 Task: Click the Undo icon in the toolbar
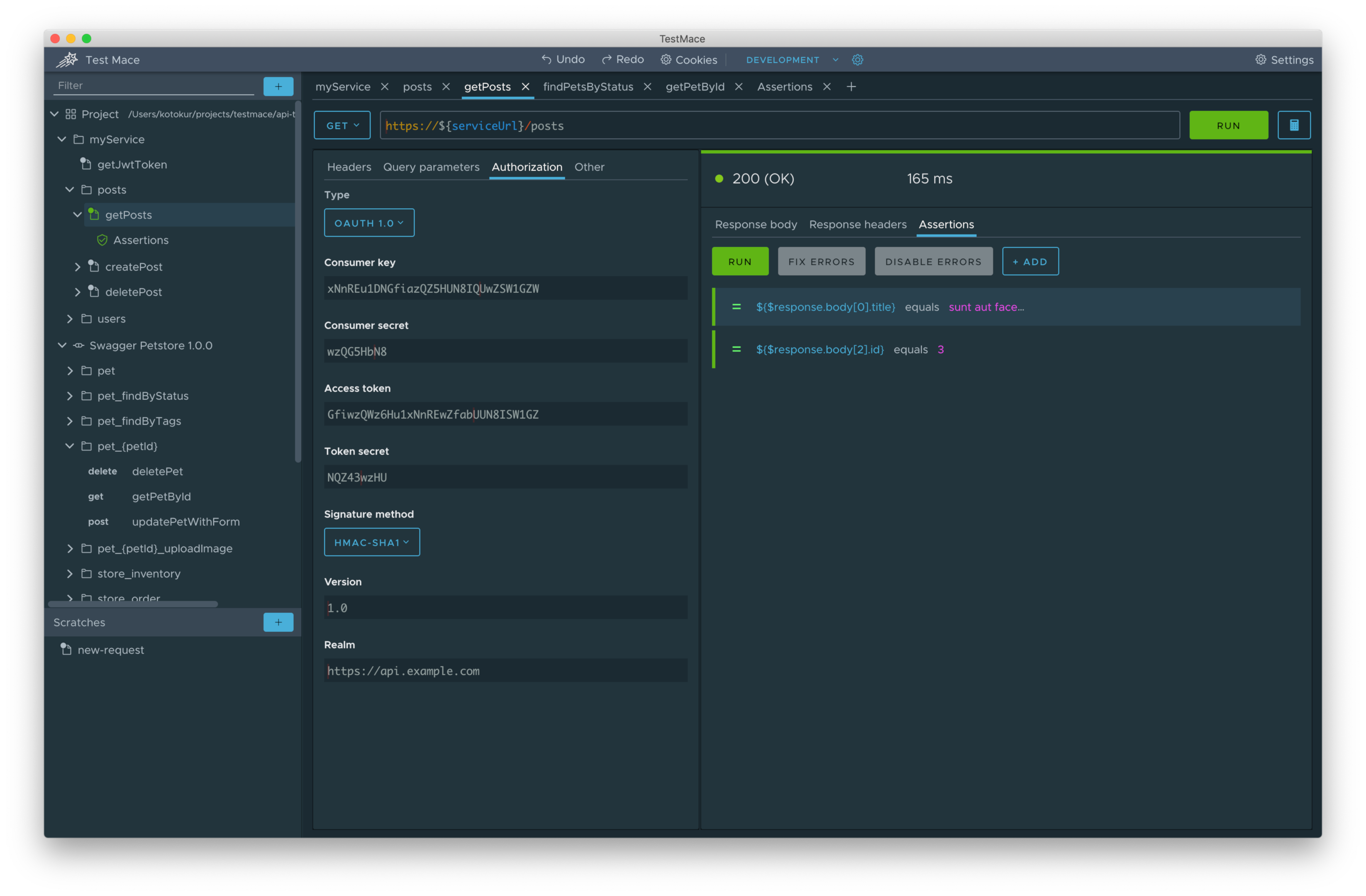pyautogui.click(x=546, y=59)
